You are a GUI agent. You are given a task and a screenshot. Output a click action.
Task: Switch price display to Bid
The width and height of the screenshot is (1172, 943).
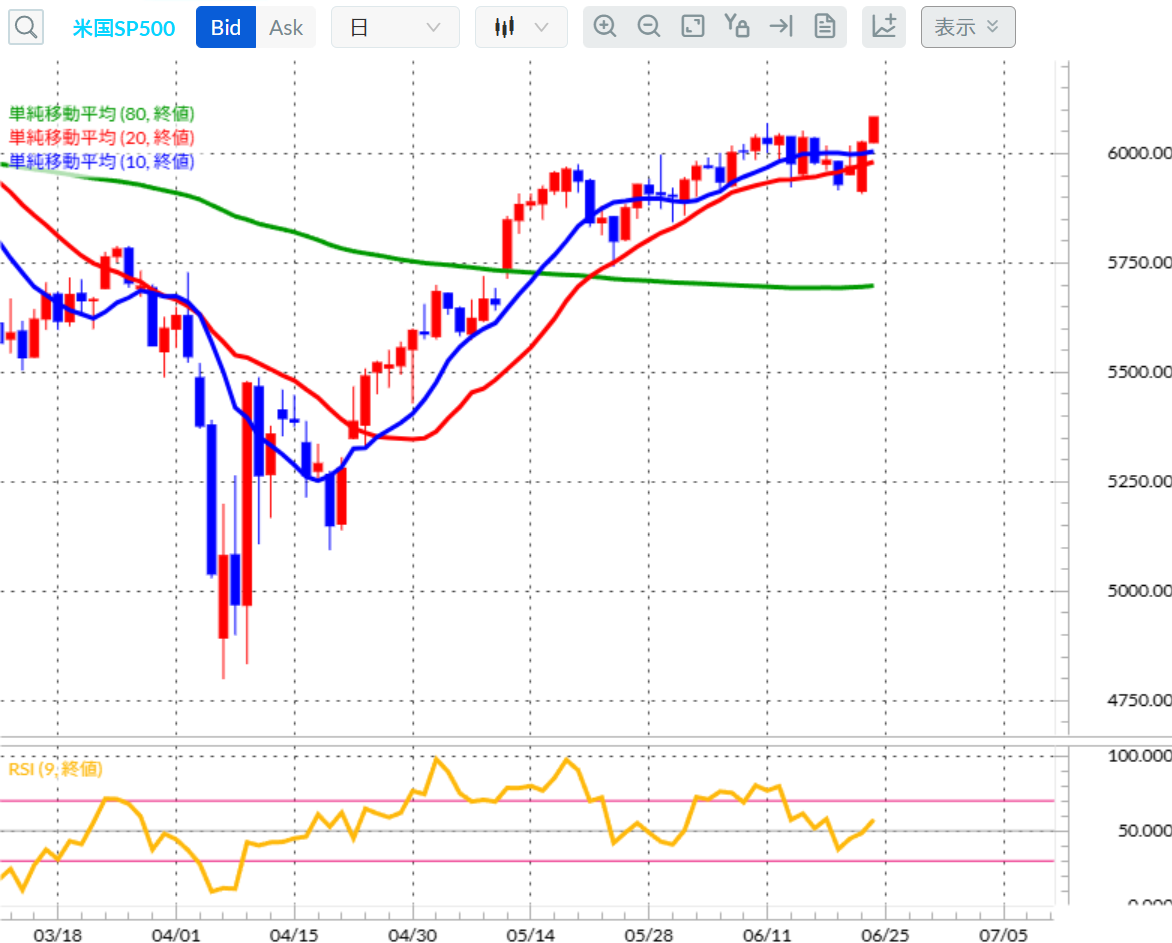point(226,28)
